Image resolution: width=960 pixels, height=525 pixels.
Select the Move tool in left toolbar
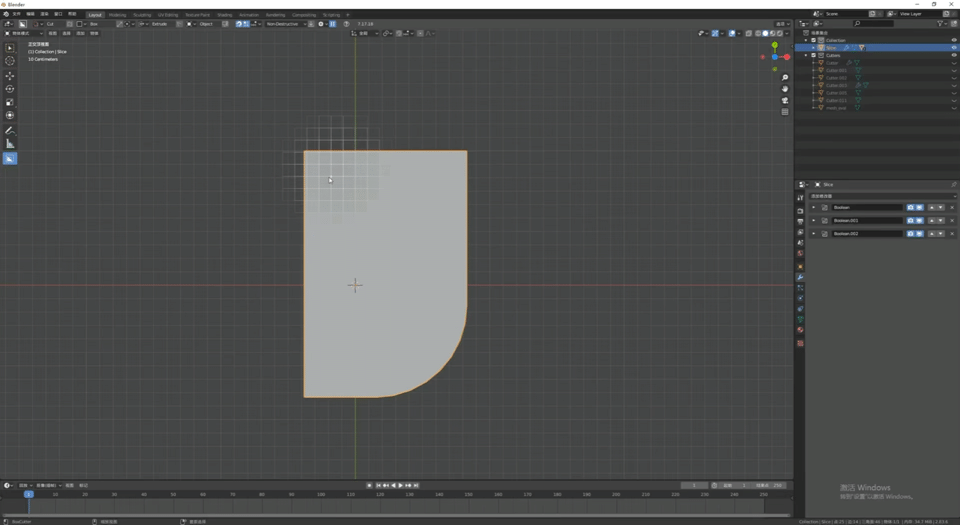click(x=10, y=76)
